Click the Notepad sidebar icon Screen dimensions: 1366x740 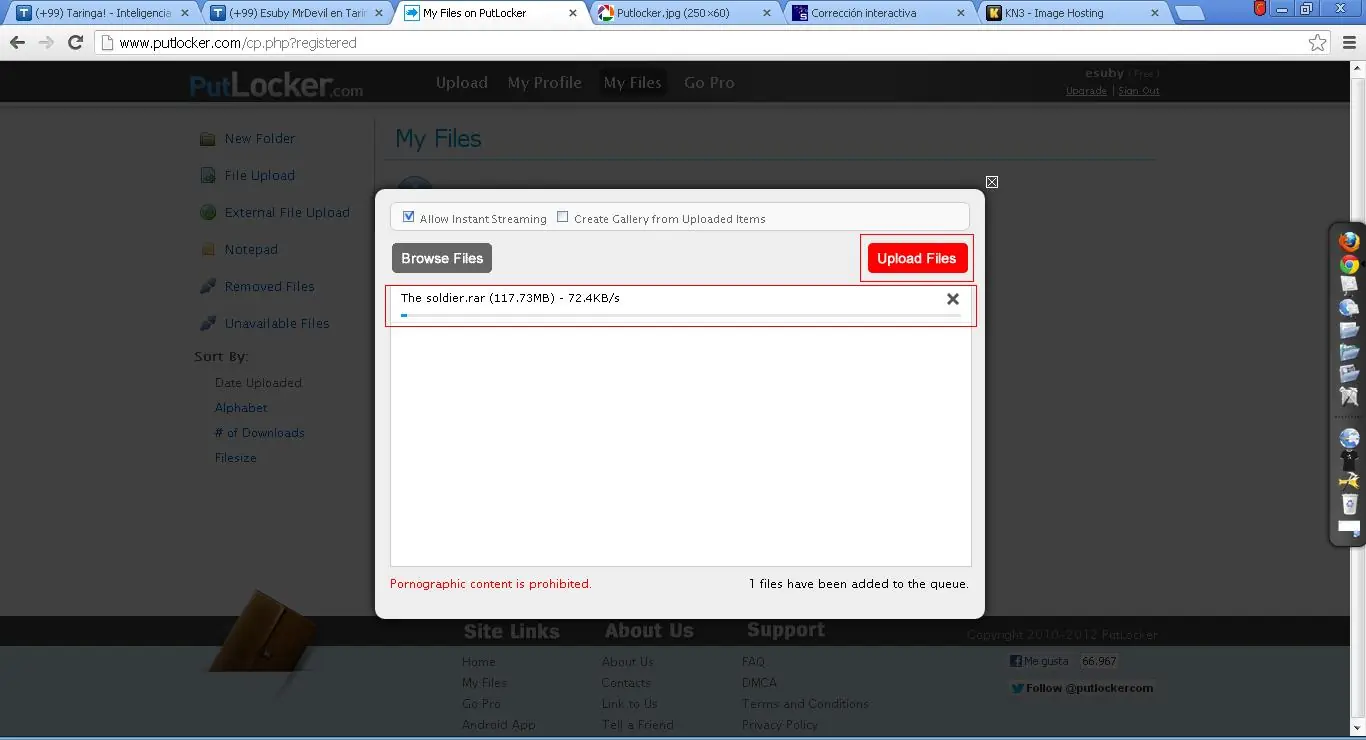(x=208, y=249)
